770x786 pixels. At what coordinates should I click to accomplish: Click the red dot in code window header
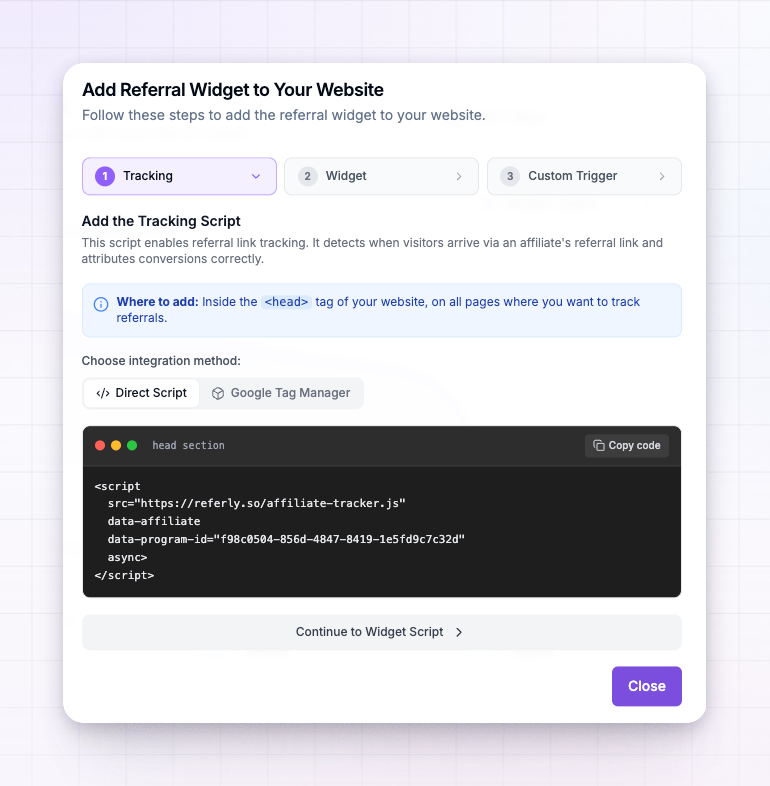[100, 445]
